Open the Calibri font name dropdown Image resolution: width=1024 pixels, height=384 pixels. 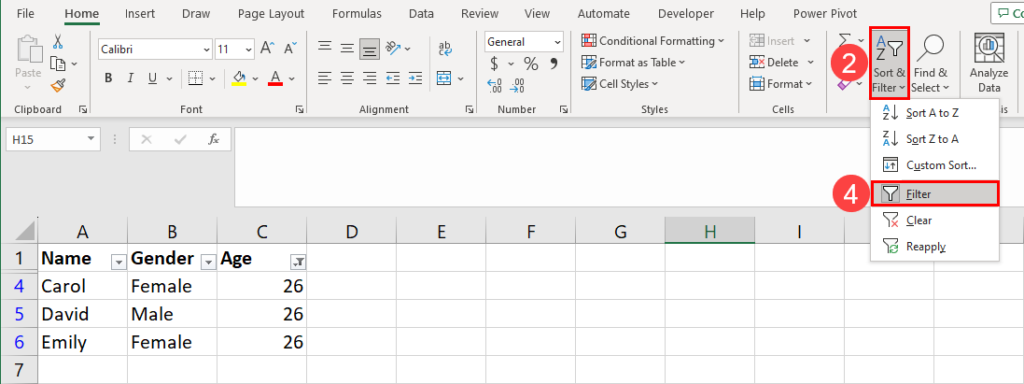pos(207,49)
